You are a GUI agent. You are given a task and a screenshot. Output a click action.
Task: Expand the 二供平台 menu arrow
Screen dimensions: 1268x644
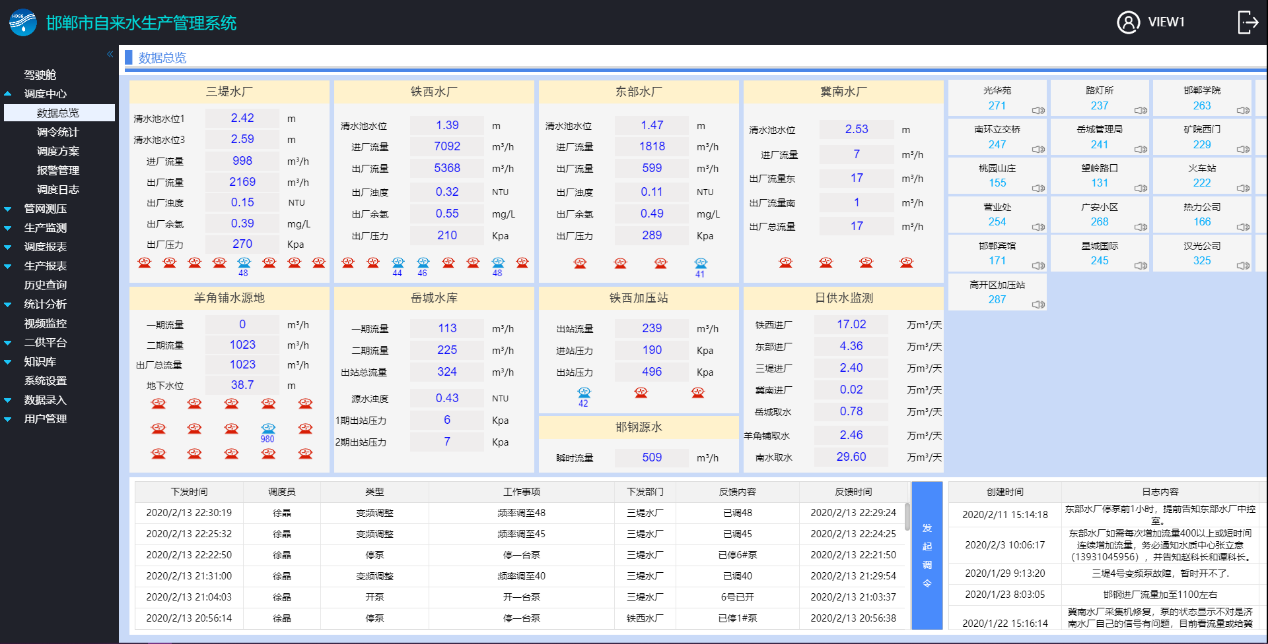(x=8, y=342)
